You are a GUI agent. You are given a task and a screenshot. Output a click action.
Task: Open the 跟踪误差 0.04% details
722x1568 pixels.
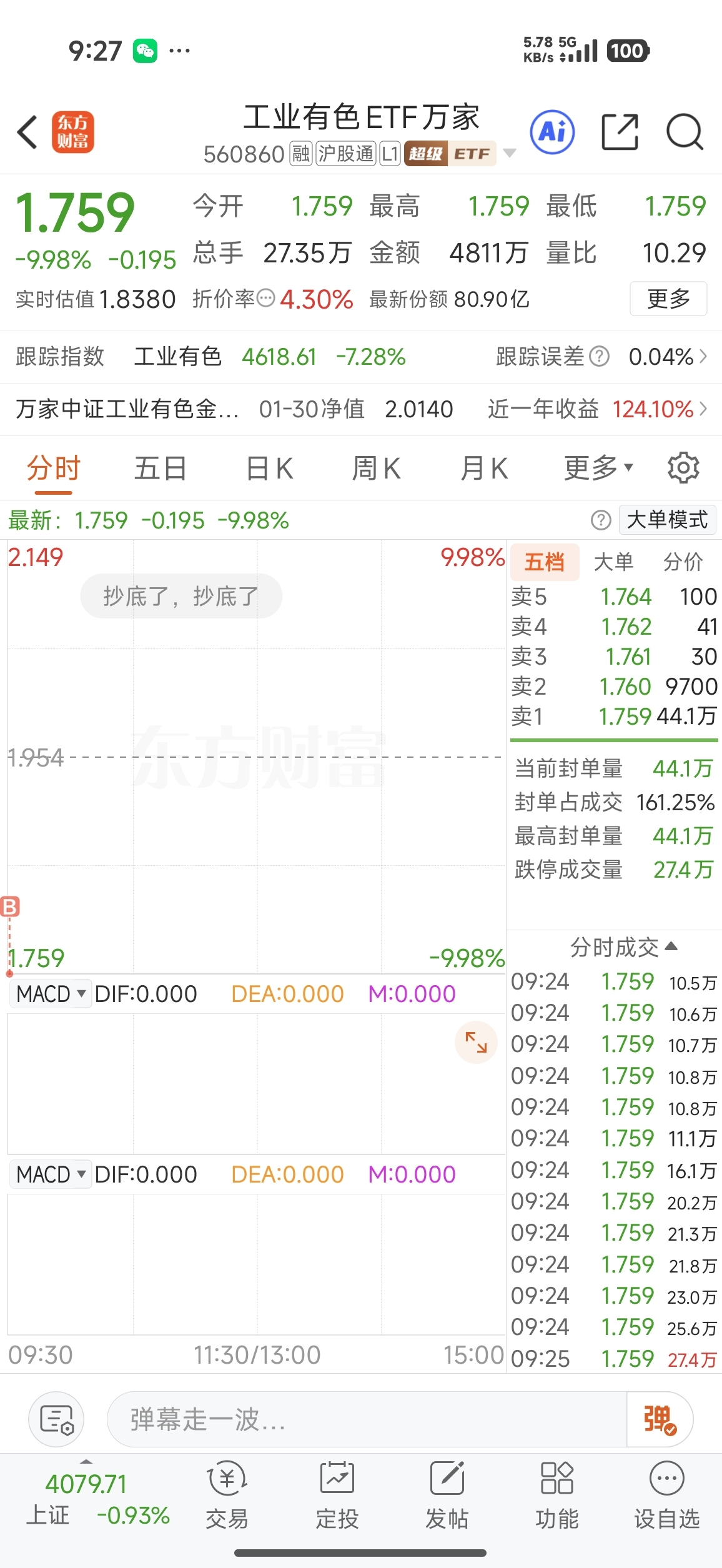(601, 357)
